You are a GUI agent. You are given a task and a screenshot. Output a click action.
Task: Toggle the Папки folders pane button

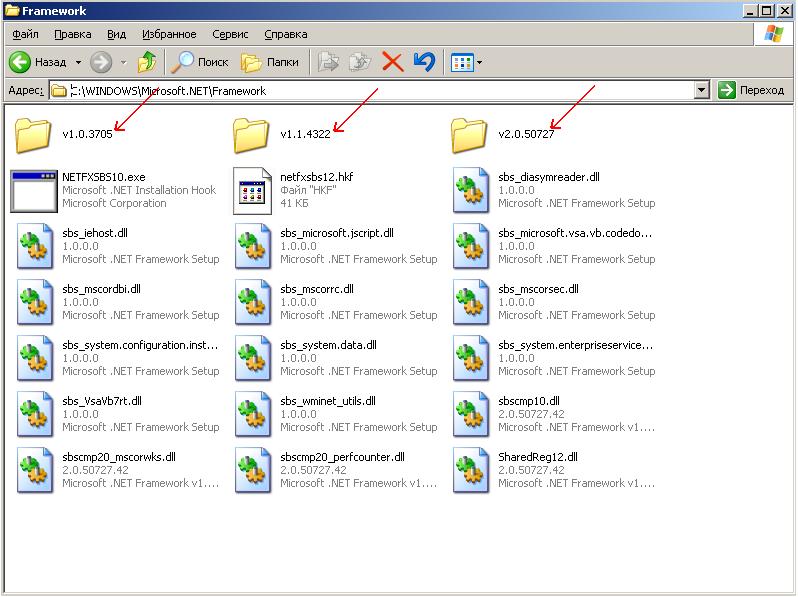tap(271, 62)
